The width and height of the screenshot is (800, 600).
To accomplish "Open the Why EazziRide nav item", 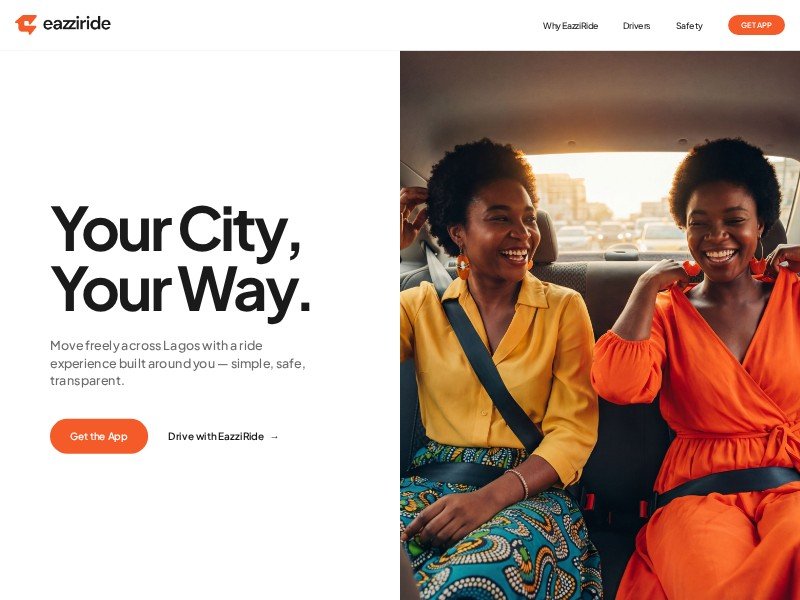I will click(x=570, y=26).
